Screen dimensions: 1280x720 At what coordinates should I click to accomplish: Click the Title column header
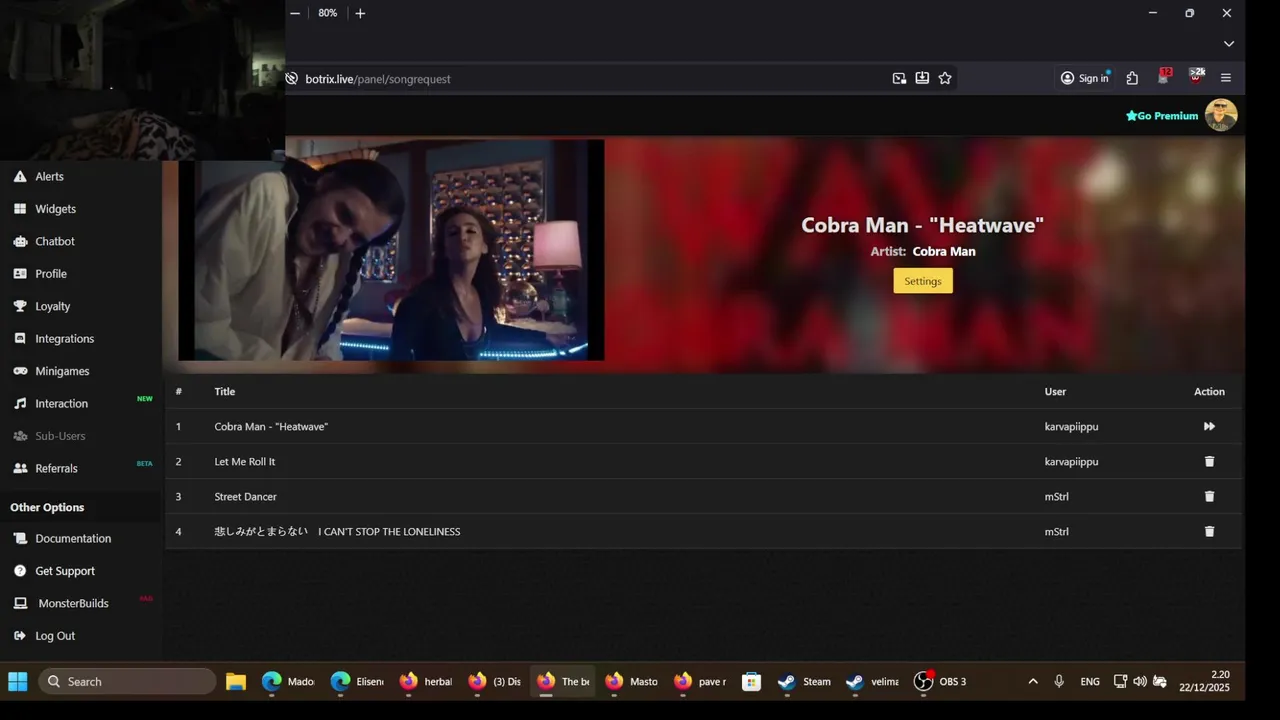click(x=225, y=391)
